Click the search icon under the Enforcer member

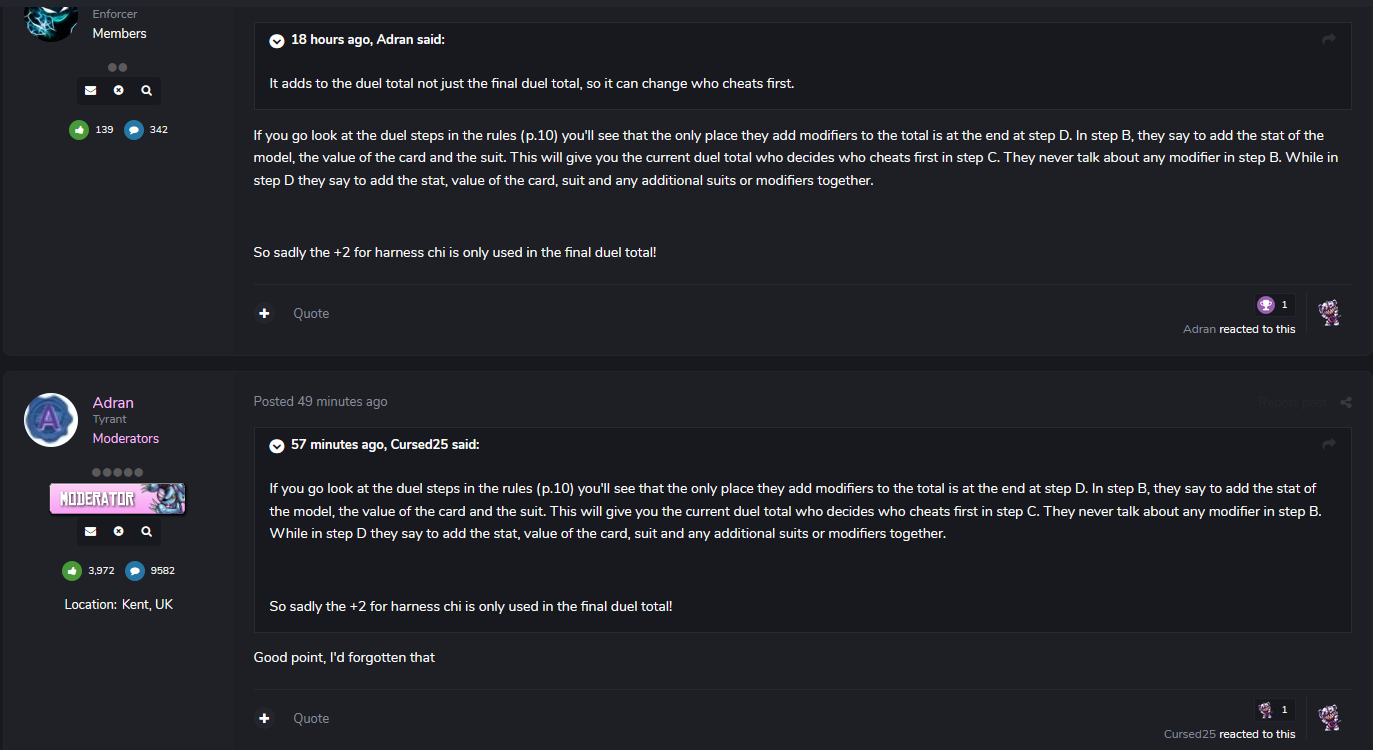point(147,90)
